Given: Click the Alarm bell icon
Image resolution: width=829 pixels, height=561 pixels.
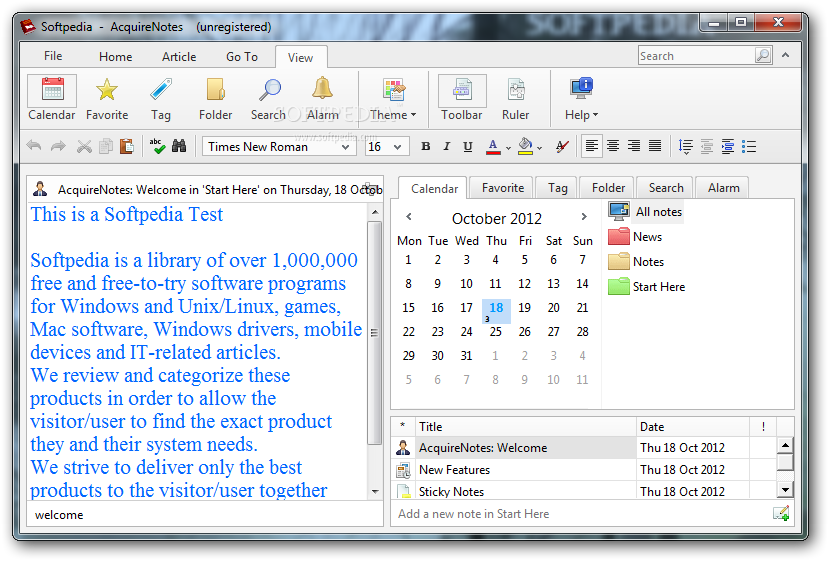Looking at the screenshot, I should pyautogui.click(x=323, y=88).
